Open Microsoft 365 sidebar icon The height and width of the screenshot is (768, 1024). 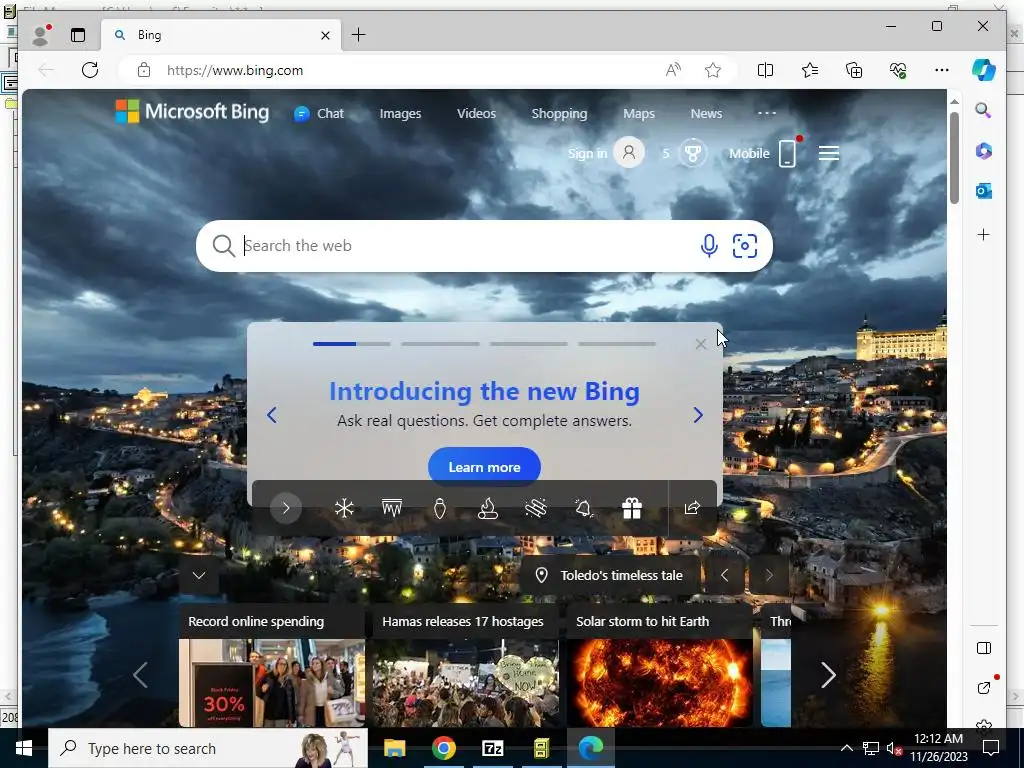pyautogui.click(x=984, y=151)
